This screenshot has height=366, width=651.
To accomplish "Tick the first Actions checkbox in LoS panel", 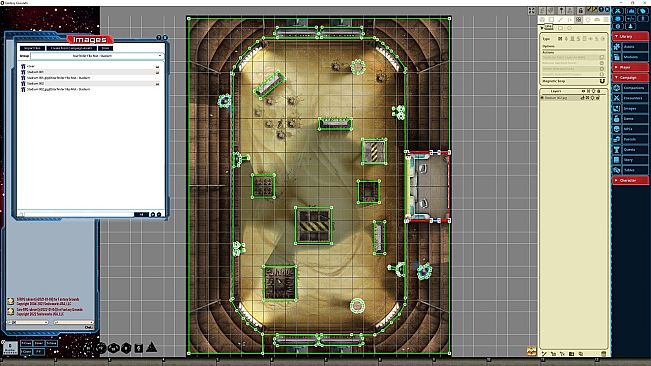I will [602, 57].
